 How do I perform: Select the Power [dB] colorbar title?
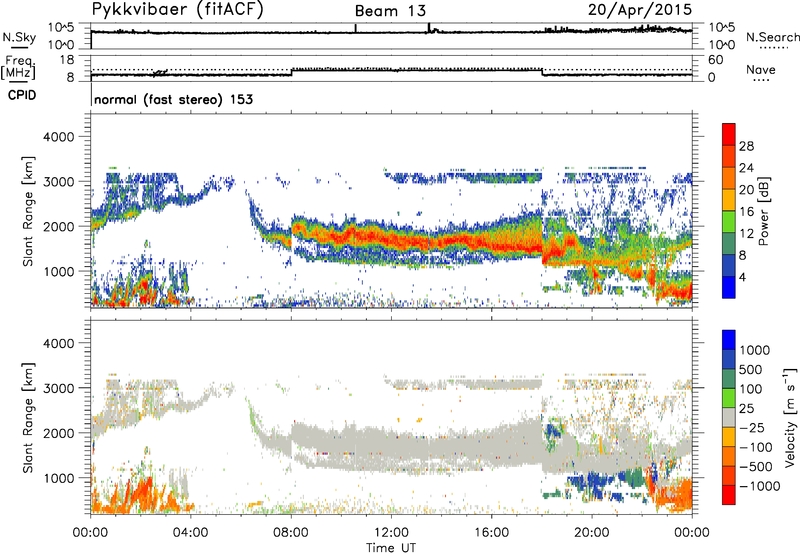[x=763, y=211]
